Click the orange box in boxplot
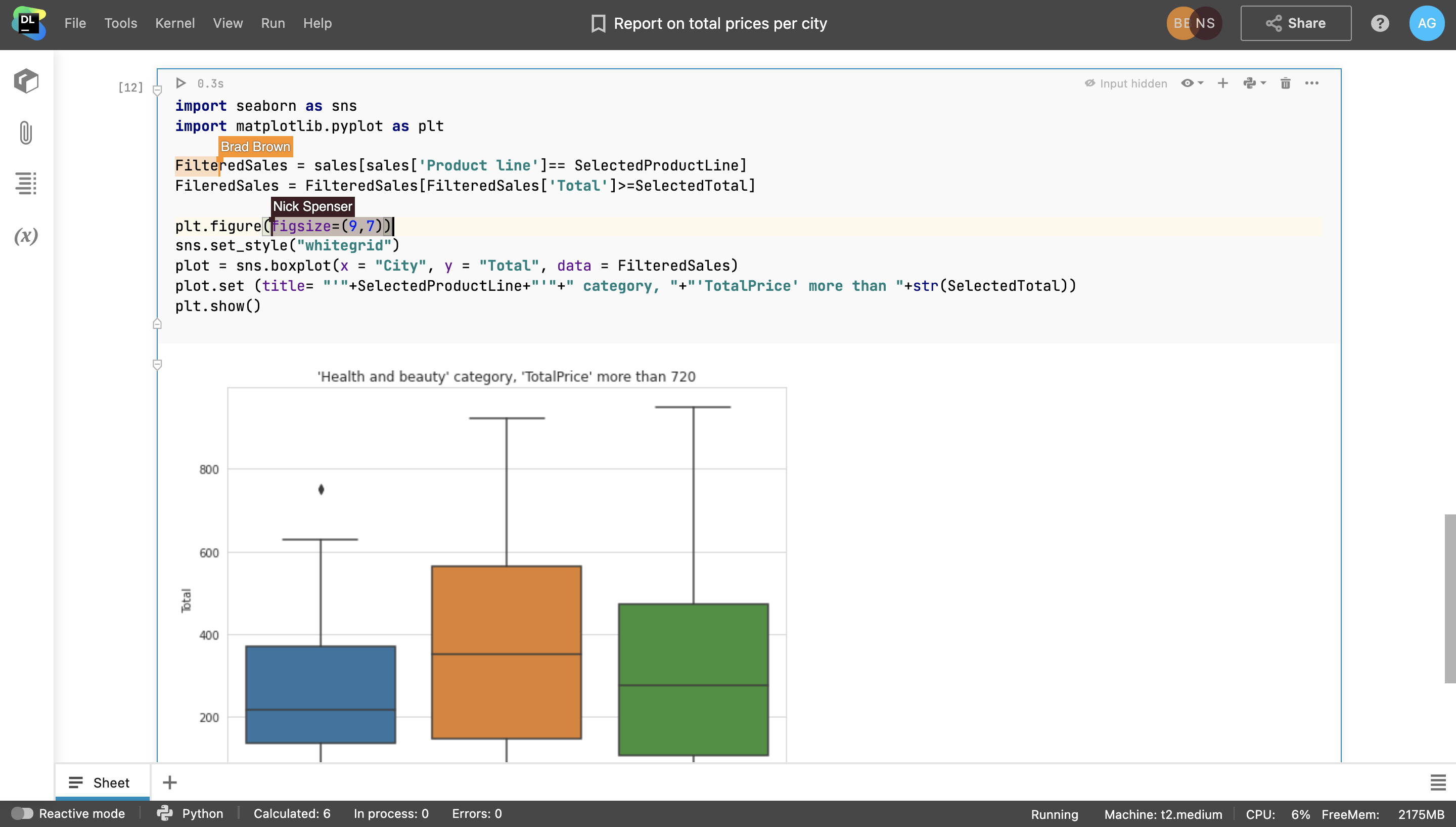The width and height of the screenshot is (1456, 827). (x=507, y=652)
